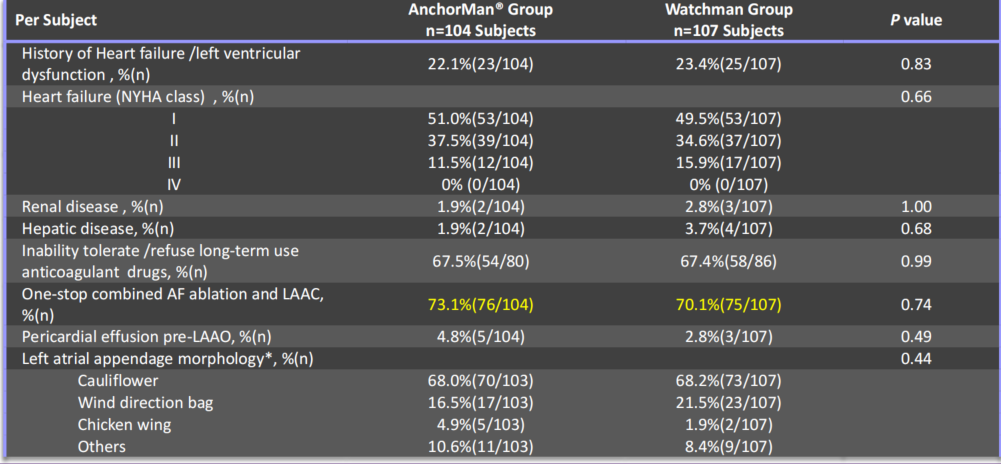Select the value 1.9%(2/107)
The height and width of the screenshot is (464, 1001).
(x=728, y=424)
